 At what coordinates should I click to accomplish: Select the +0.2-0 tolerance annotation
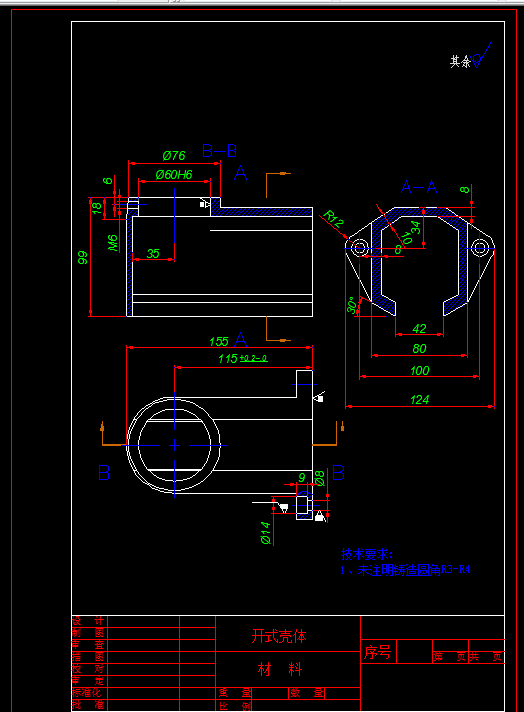point(253,359)
